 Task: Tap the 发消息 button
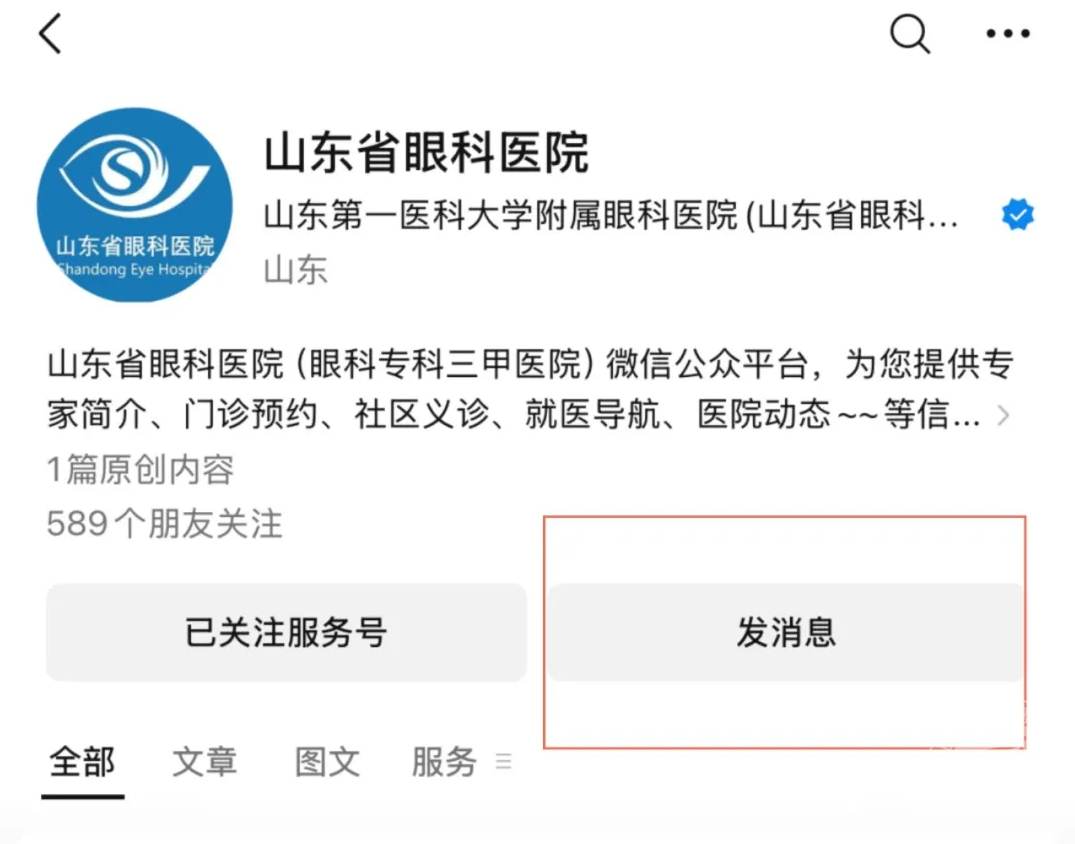click(786, 632)
